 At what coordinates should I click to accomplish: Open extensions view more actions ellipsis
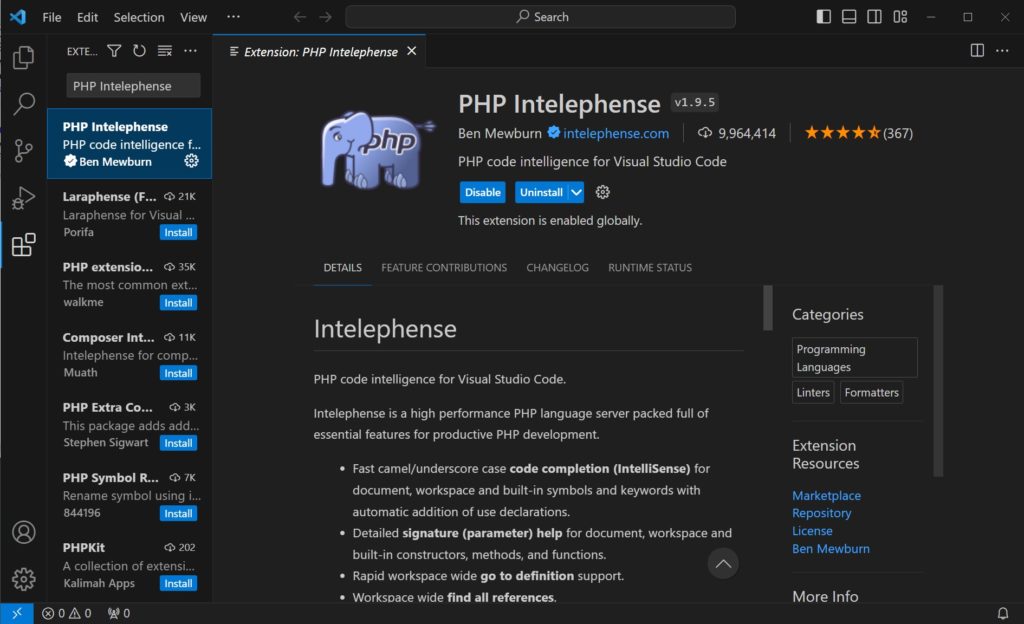[x=190, y=51]
